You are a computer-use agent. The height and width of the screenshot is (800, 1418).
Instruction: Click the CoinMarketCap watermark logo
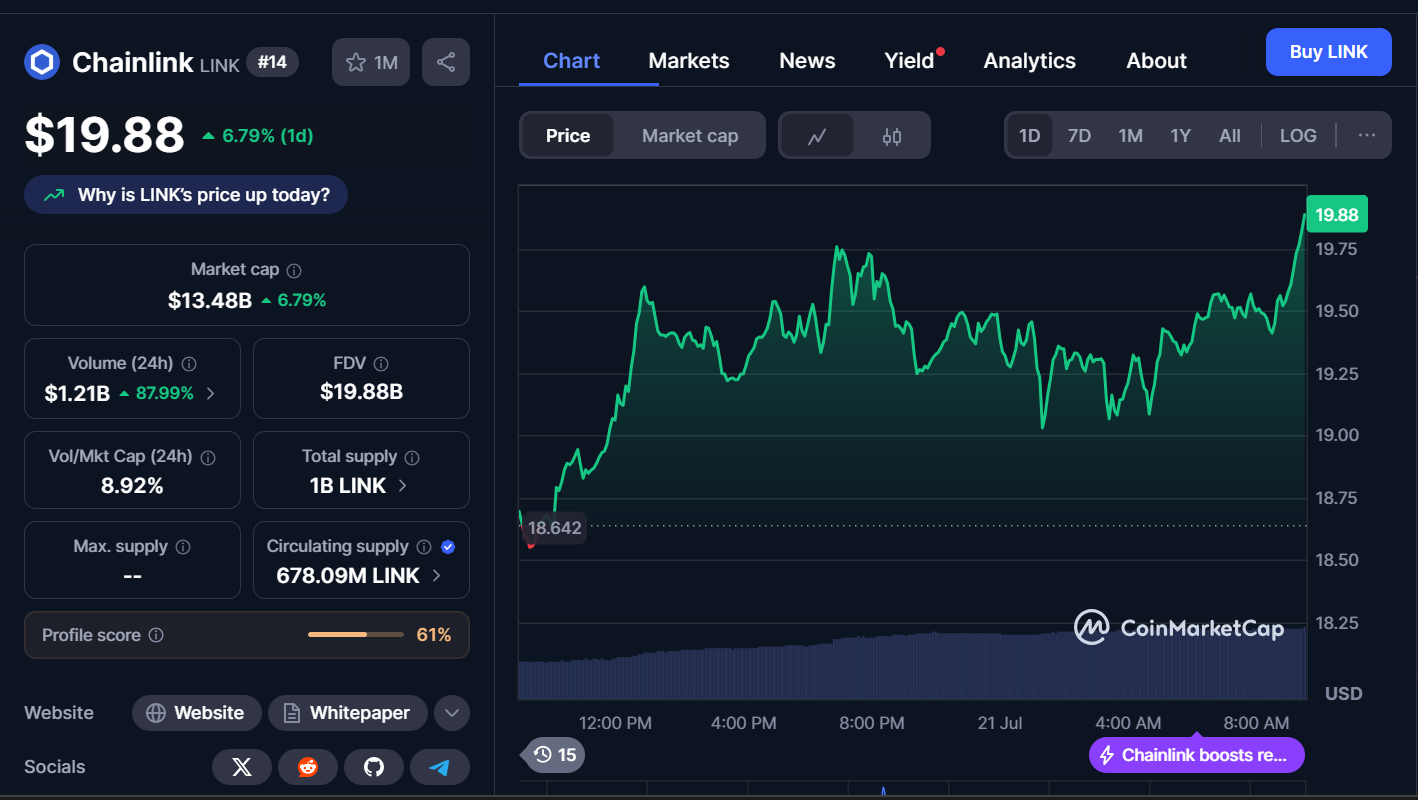pos(1179,628)
